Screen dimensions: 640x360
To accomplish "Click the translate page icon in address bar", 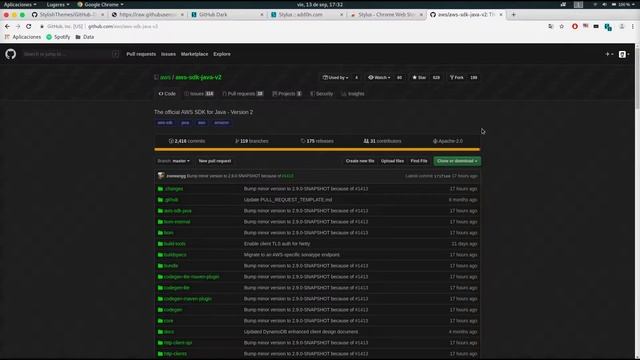I will pyautogui.click(x=551, y=26).
